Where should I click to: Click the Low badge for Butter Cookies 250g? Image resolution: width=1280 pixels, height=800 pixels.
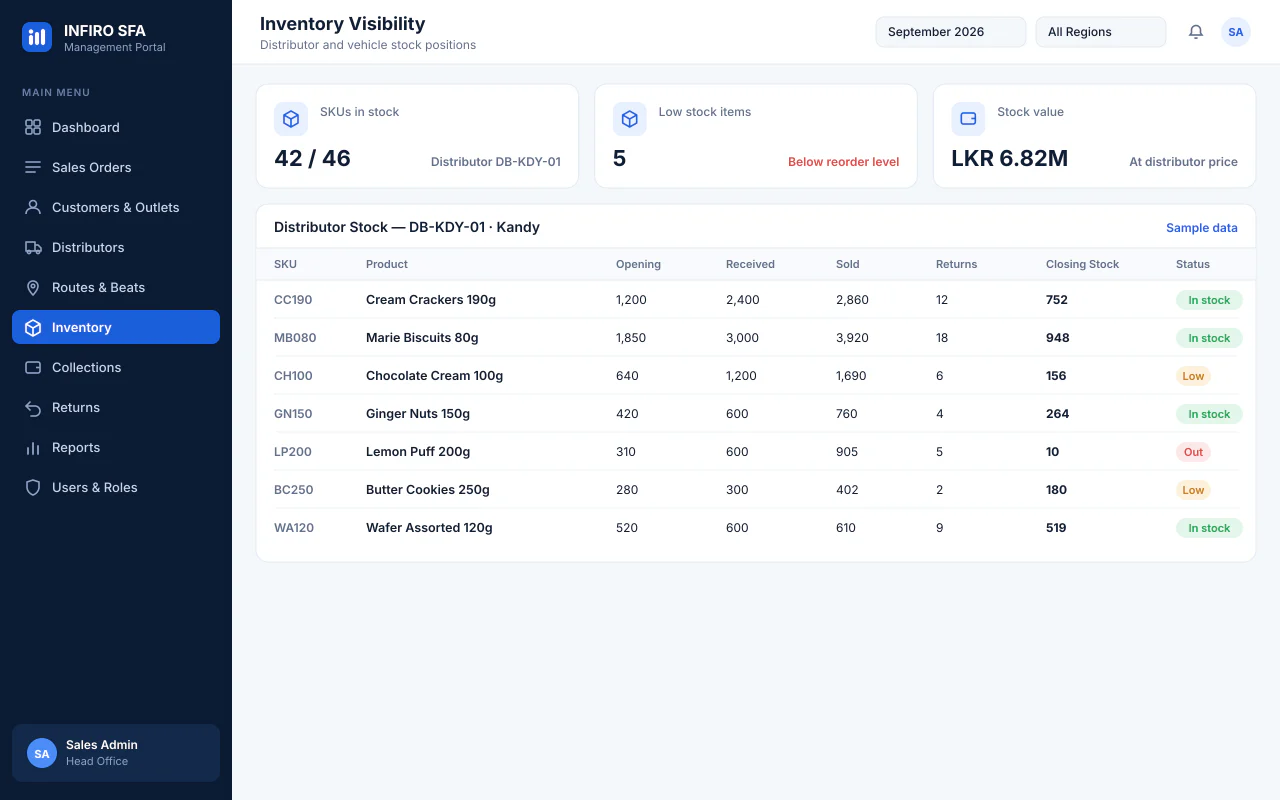pos(1193,490)
